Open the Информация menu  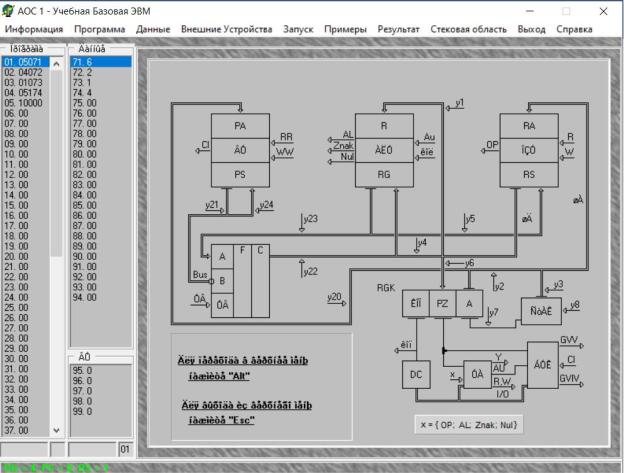coord(33,30)
